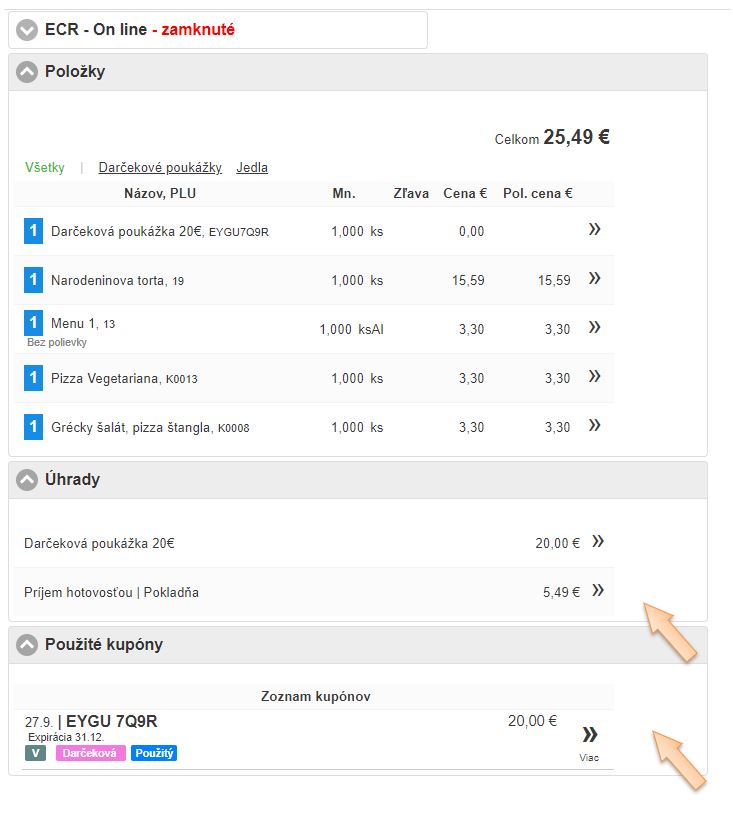This screenshot has width=733, height=814.
Task: Expand the ECR - On line section
Action: point(27,30)
